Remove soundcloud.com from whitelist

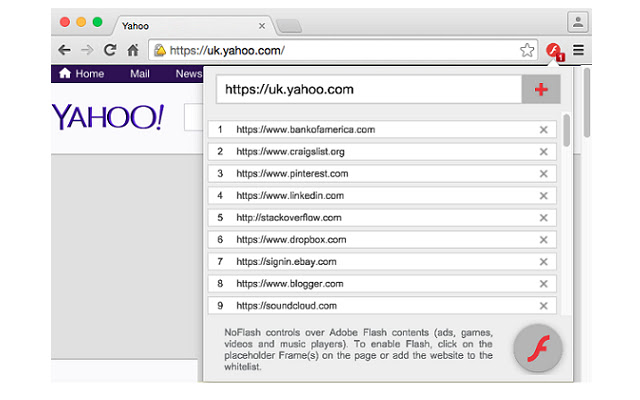pyautogui.click(x=543, y=306)
